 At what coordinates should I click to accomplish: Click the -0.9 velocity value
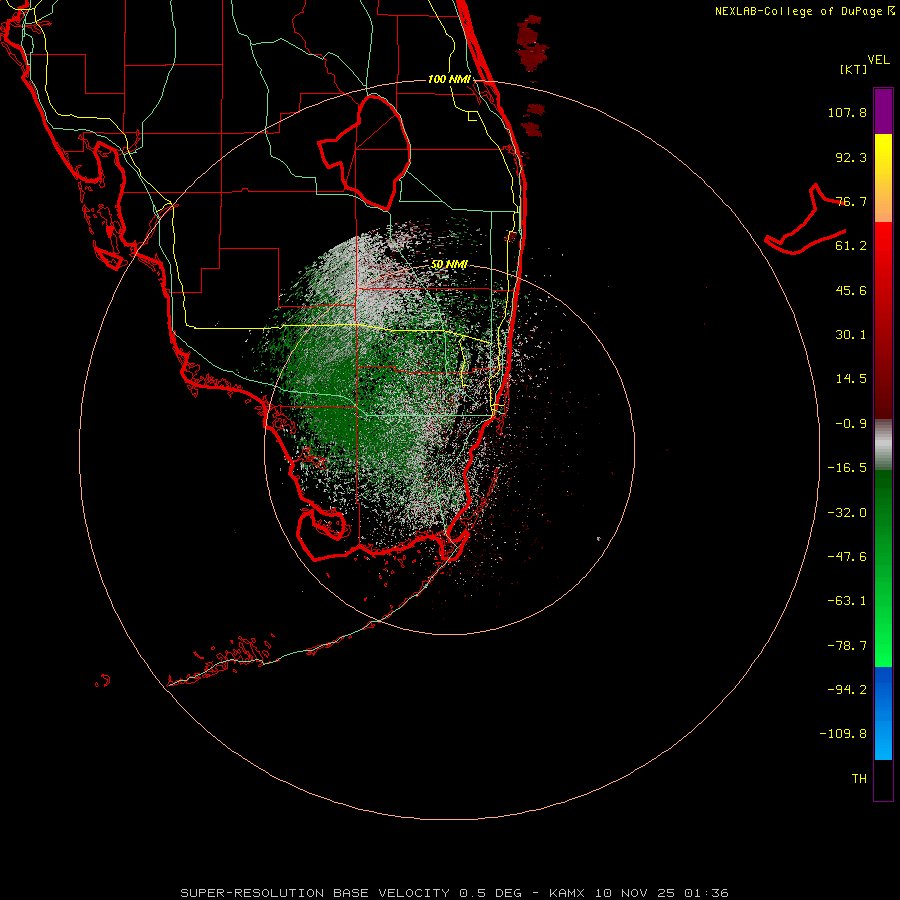click(851, 424)
